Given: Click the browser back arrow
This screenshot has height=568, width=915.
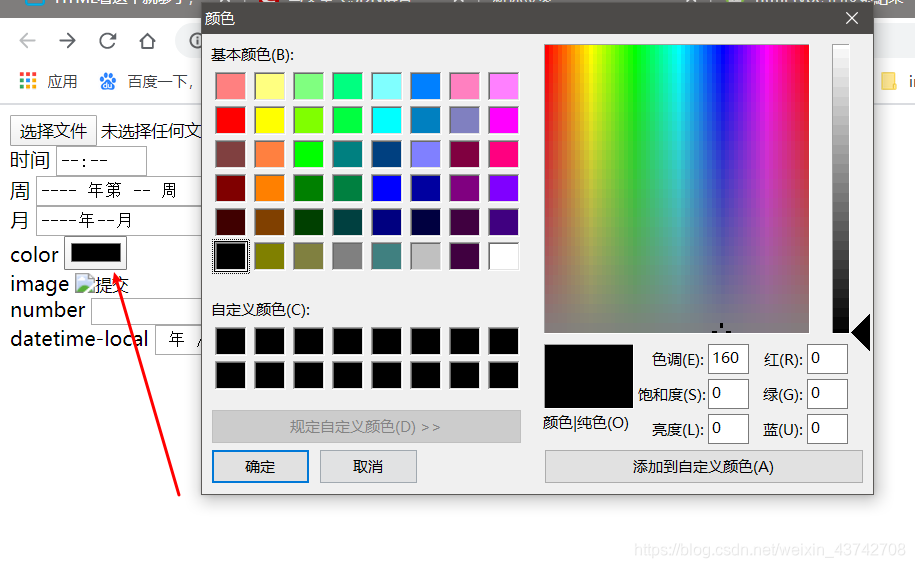Looking at the screenshot, I should click(27, 41).
